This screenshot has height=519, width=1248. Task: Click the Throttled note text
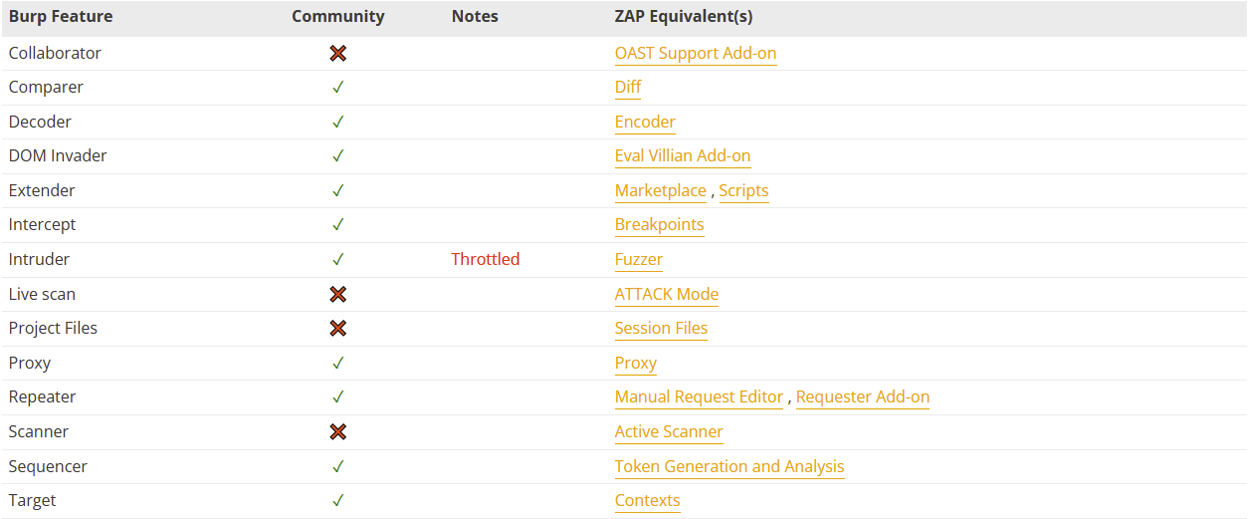[485, 259]
